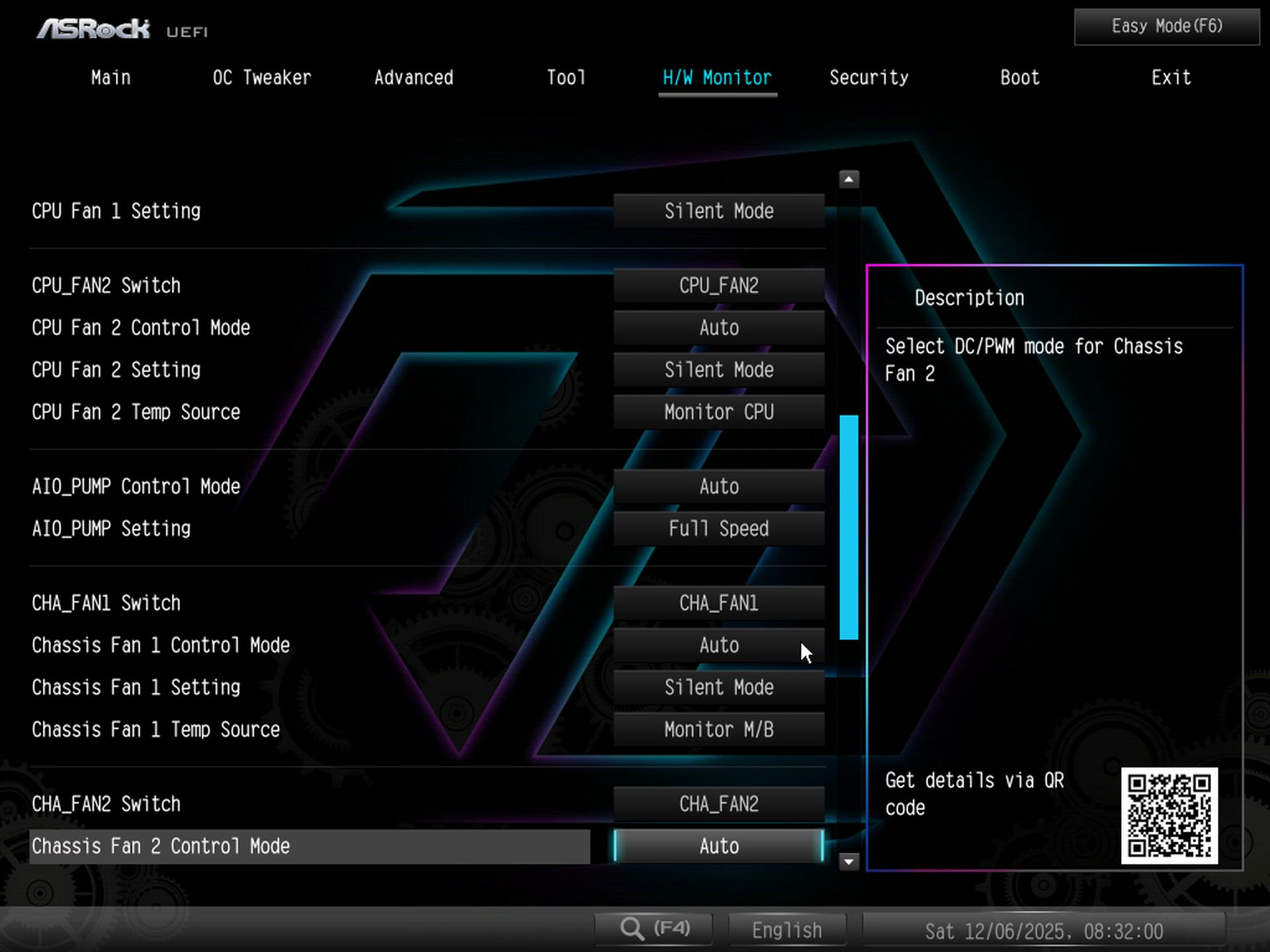
Task: Click the English language button
Action: [x=786, y=930]
